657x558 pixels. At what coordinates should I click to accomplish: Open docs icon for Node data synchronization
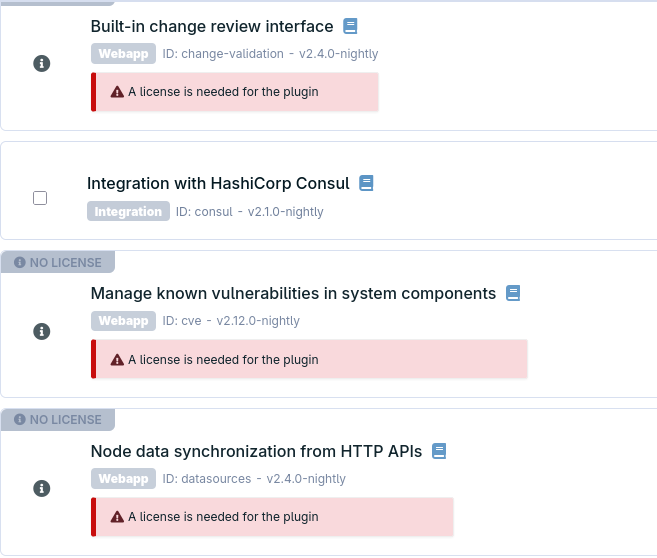click(x=439, y=451)
